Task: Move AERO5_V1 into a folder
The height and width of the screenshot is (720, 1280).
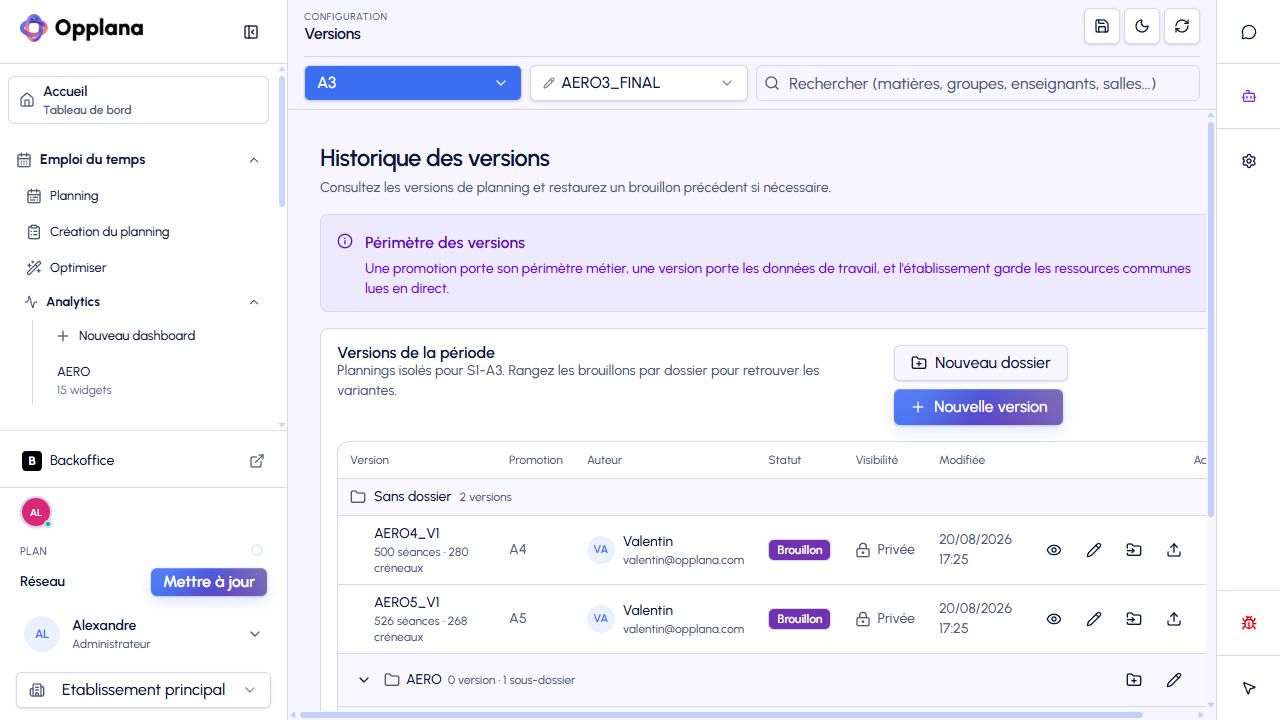Action: (x=1134, y=619)
